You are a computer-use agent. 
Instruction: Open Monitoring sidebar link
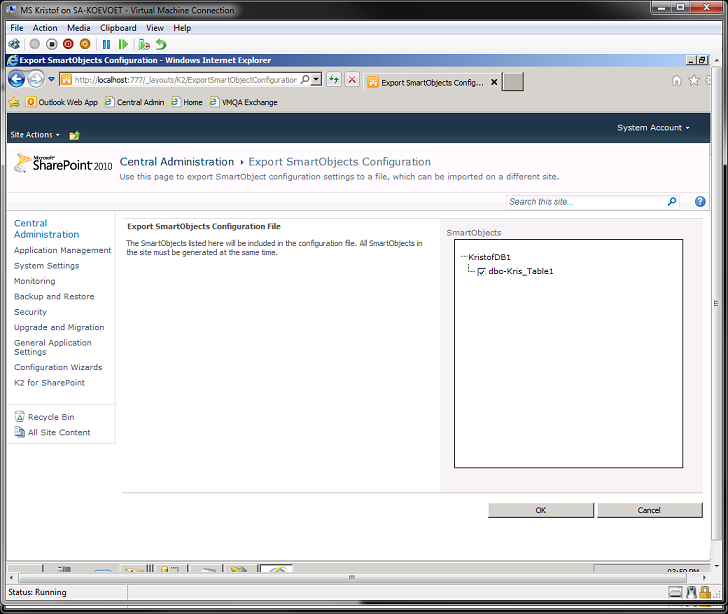34,281
